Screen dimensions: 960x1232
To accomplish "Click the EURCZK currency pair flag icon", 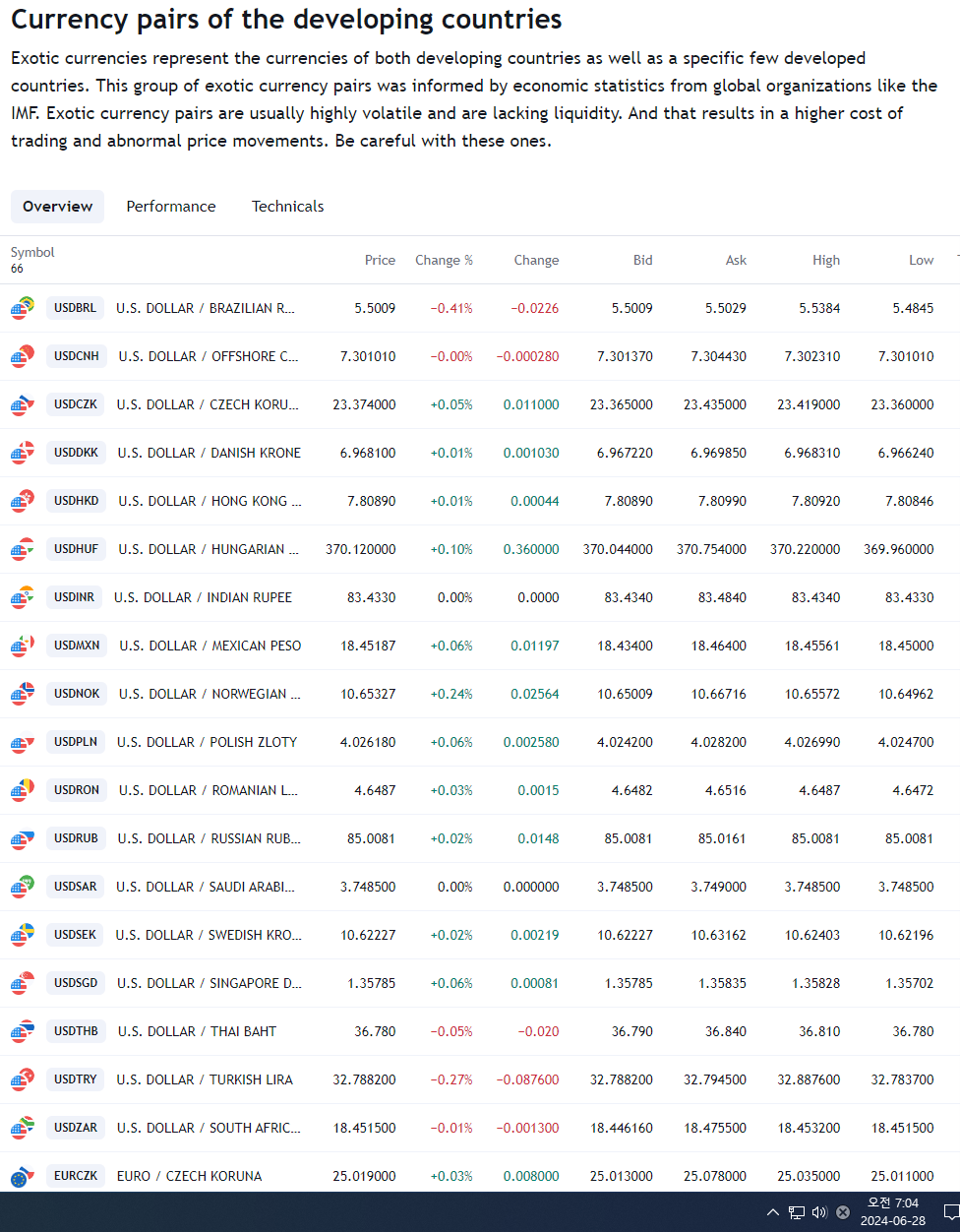I will point(23,1176).
